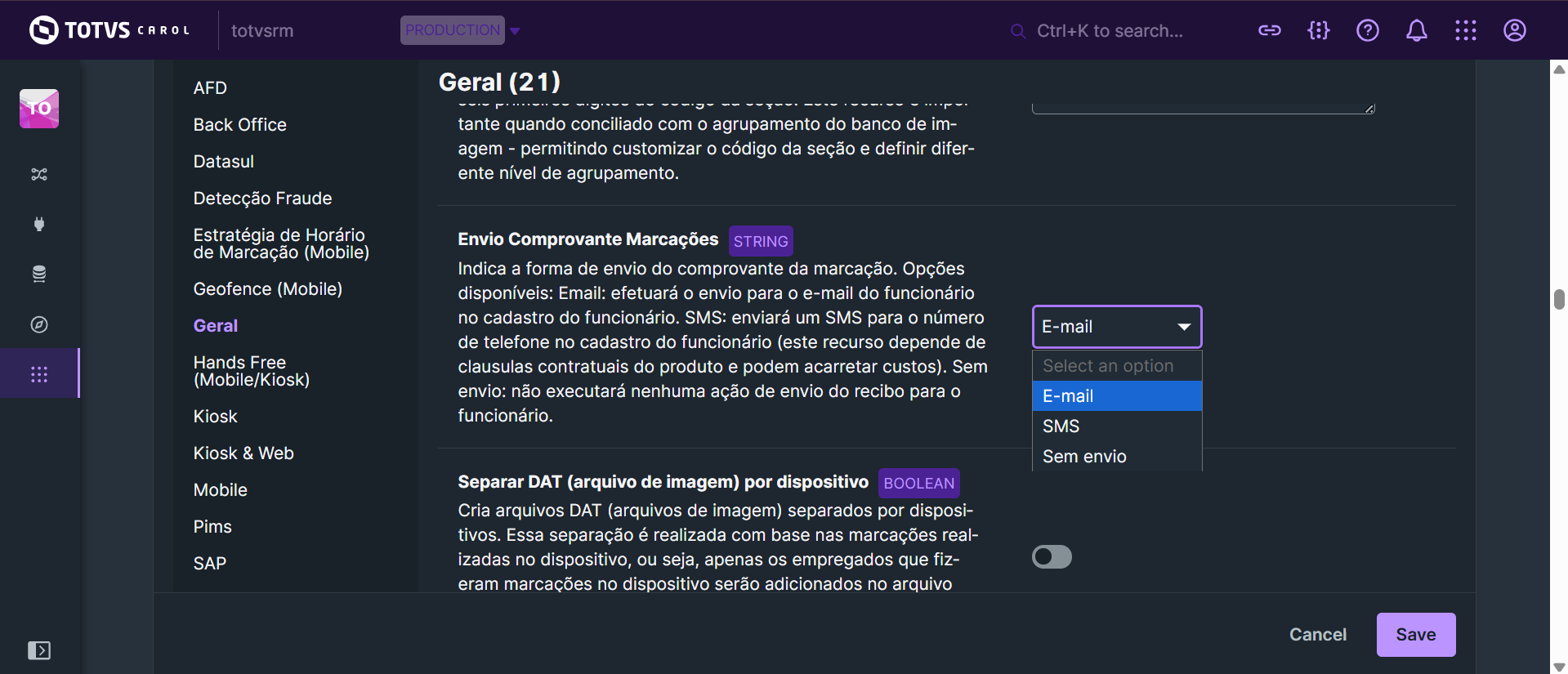Open the help question mark icon
This screenshot has width=1568, height=674.
pos(1367,30)
